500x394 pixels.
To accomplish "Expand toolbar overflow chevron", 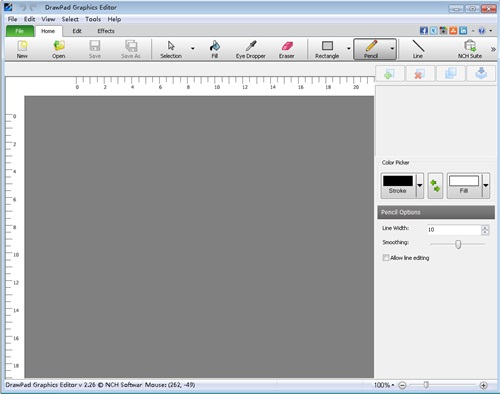I will [493, 49].
